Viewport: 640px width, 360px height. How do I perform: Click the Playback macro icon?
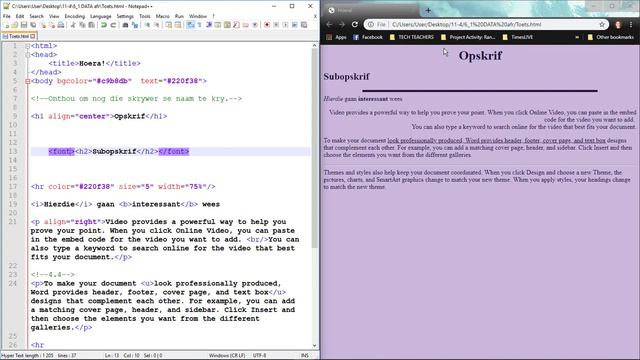285,25
